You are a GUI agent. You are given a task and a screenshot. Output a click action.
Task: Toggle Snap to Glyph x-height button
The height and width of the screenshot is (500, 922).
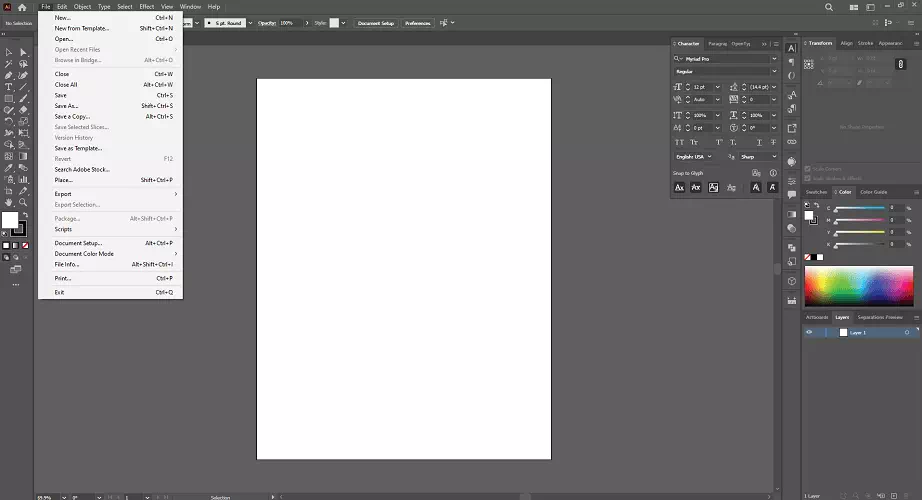tap(696, 188)
